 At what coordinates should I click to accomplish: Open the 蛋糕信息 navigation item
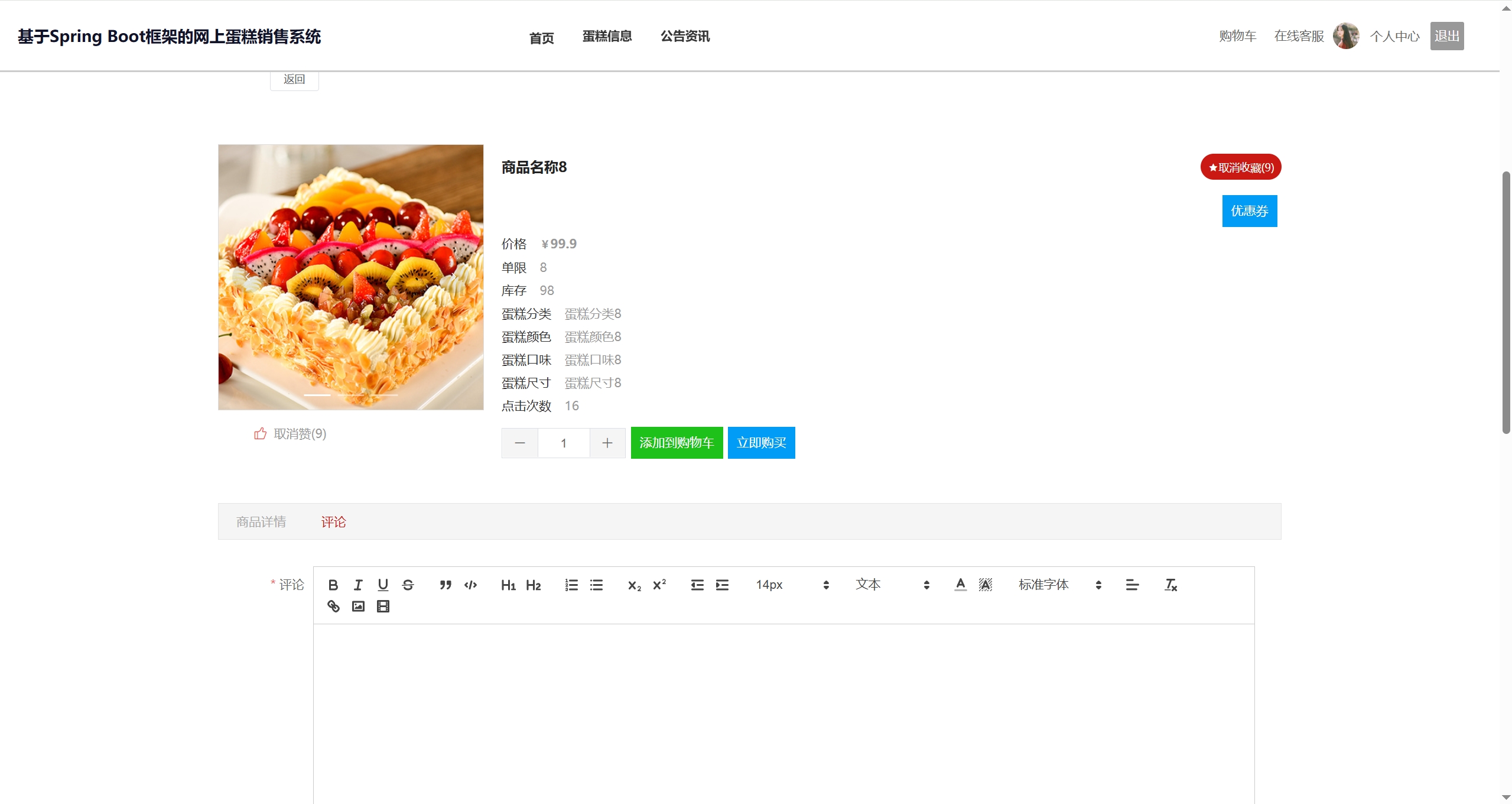pyautogui.click(x=607, y=36)
